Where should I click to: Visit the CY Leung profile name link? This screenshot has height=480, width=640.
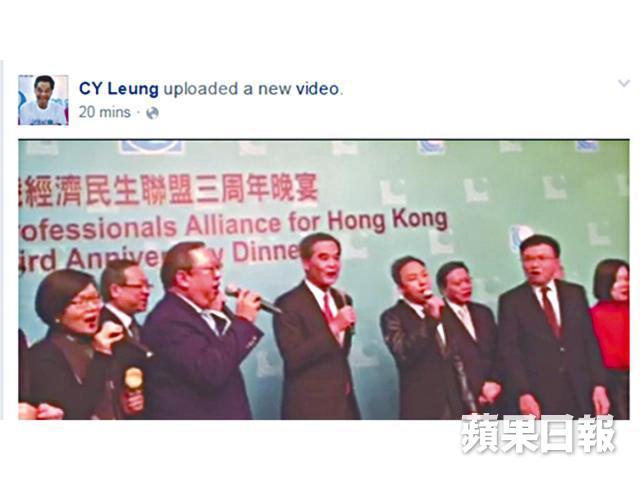pyautogui.click(x=118, y=89)
